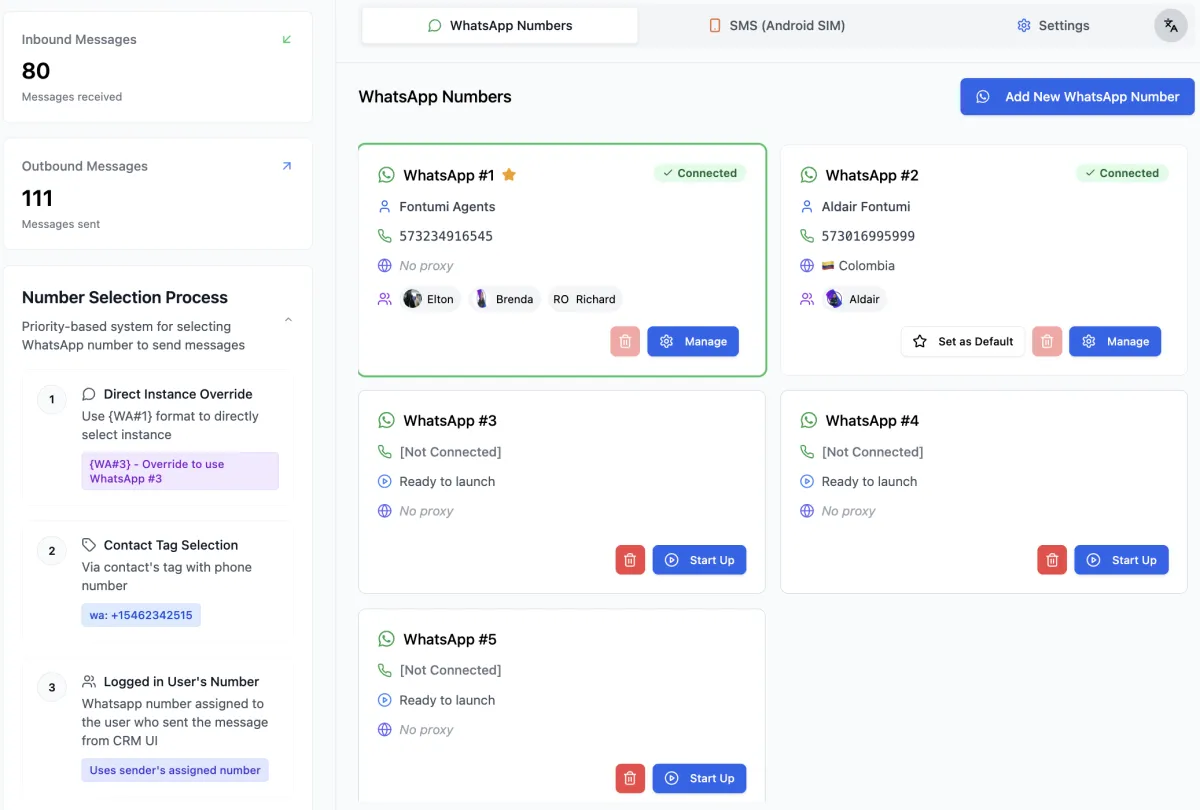Screen dimensions: 1200x810
Task: Click the agents group icon on WhatsApp #1
Action: coord(385,299)
